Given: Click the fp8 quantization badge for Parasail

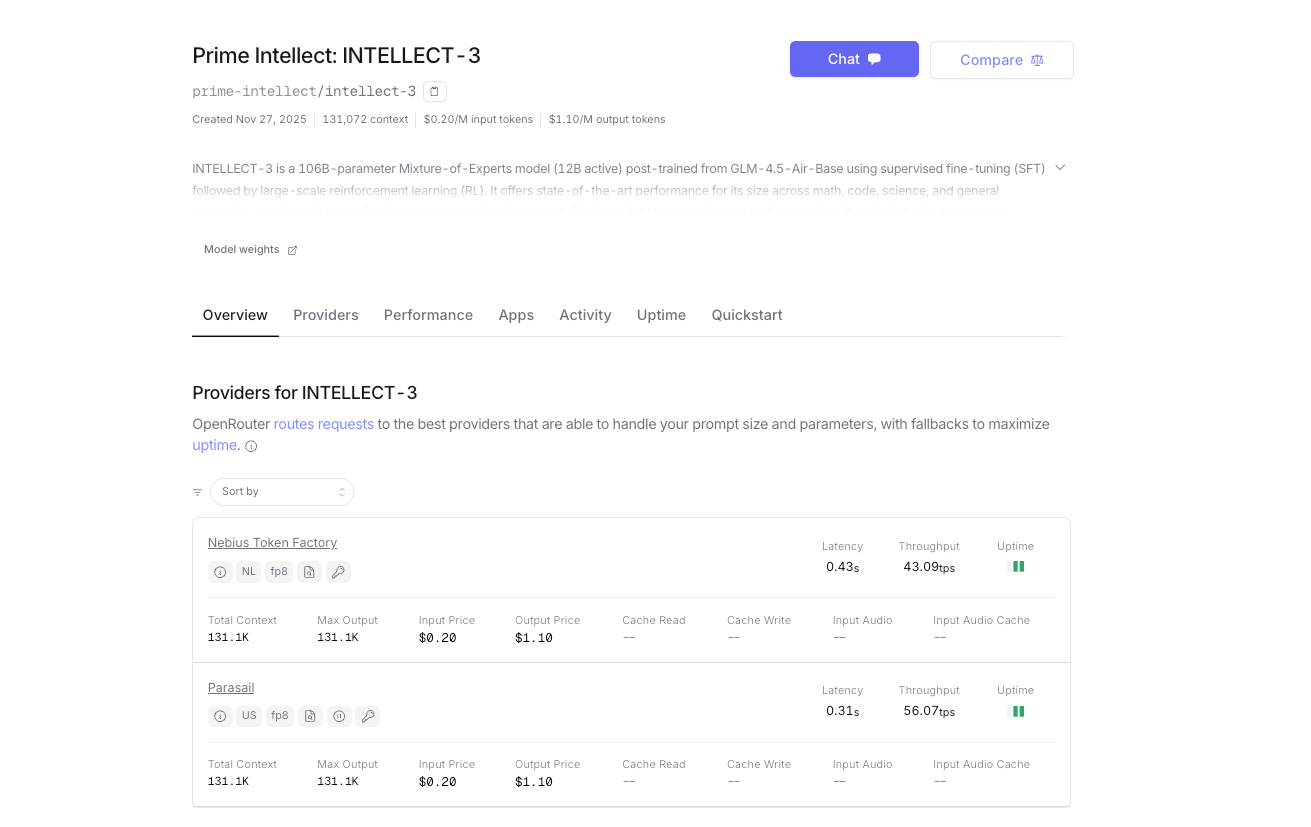Looking at the screenshot, I should pyautogui.click(x=279, y=716).
